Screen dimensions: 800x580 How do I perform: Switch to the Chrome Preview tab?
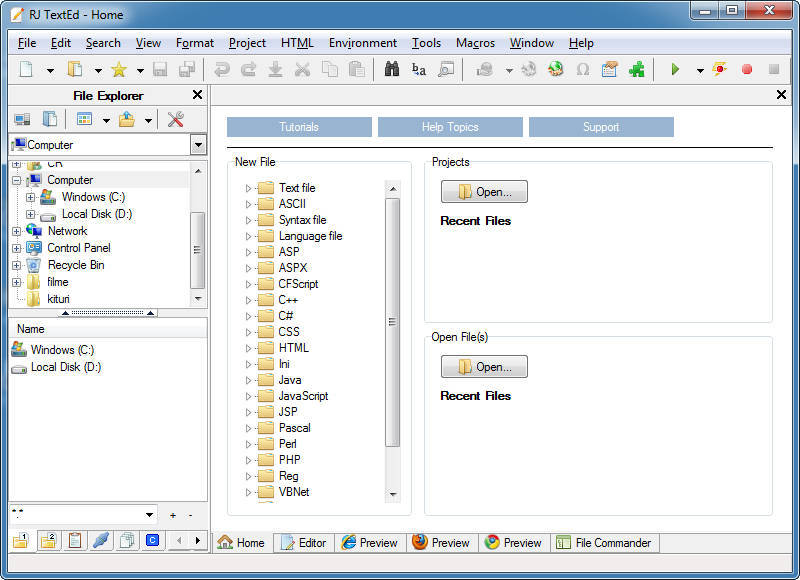[x=514, y=543]
